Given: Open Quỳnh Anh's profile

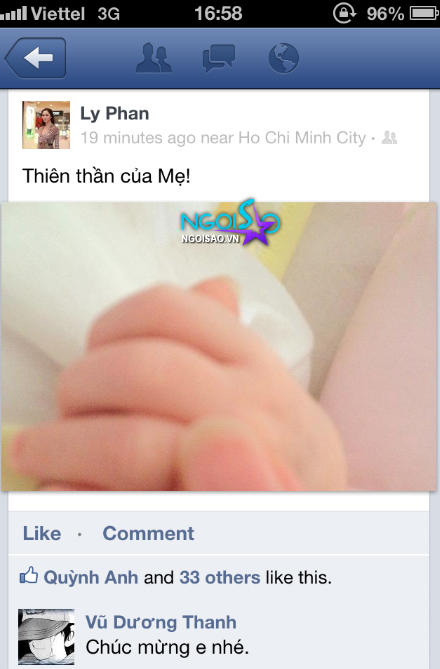Looking at the screenshot, I should (91, 577).
